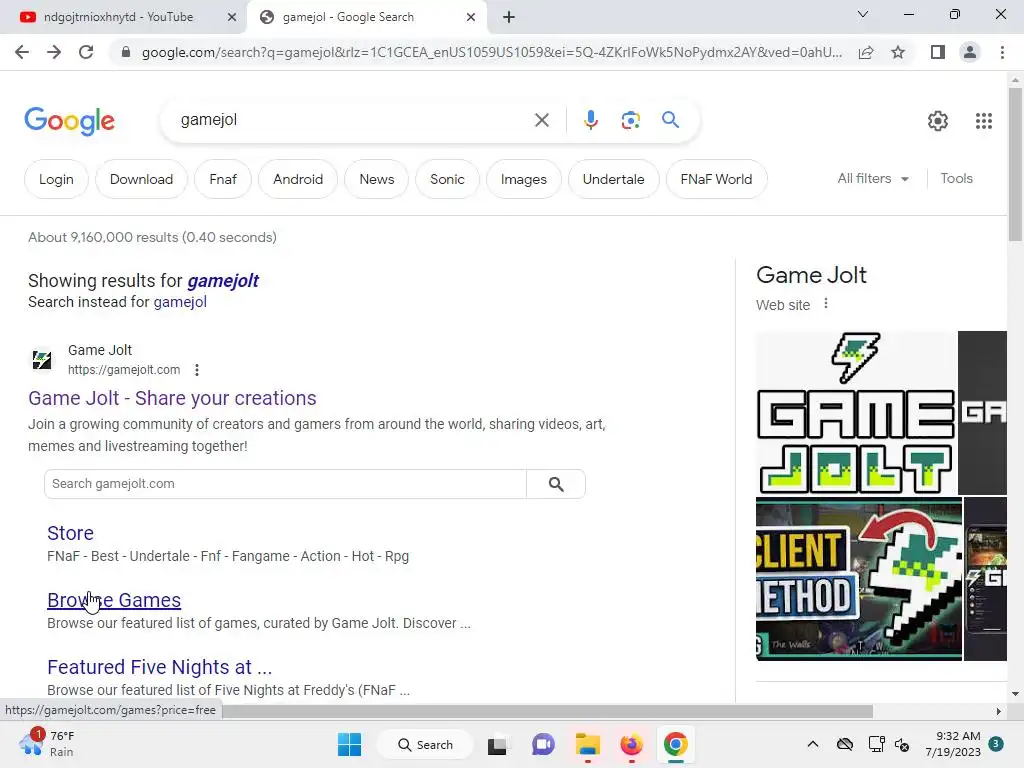Open the Featured Five Nights at sitelink
The image size is (1024, 768).
[159, 667]
